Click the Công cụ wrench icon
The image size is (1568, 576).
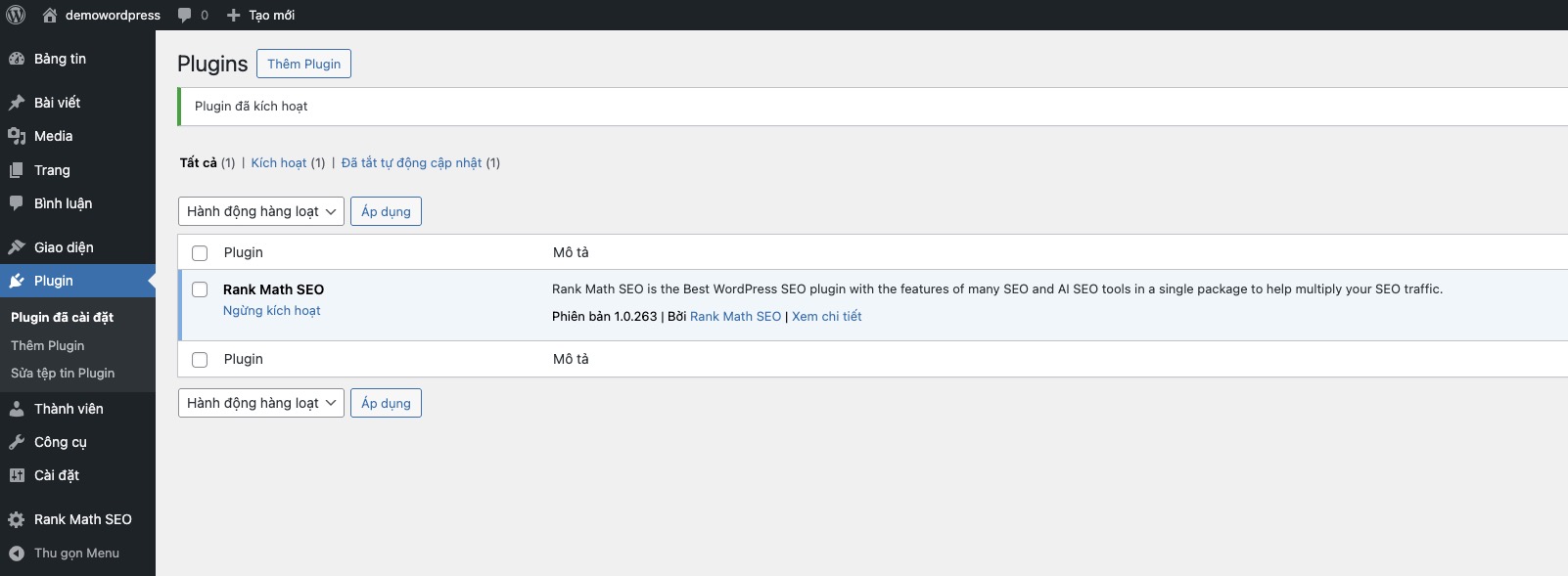click(x=17, y=442)
